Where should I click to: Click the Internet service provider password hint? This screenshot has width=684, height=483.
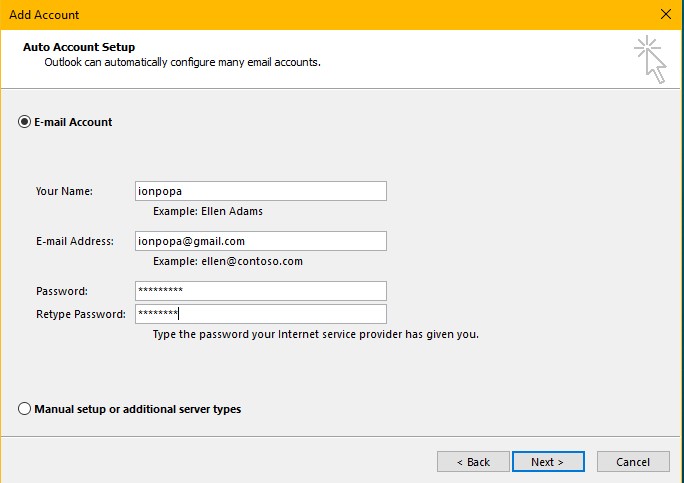click(x=316, y=334)
